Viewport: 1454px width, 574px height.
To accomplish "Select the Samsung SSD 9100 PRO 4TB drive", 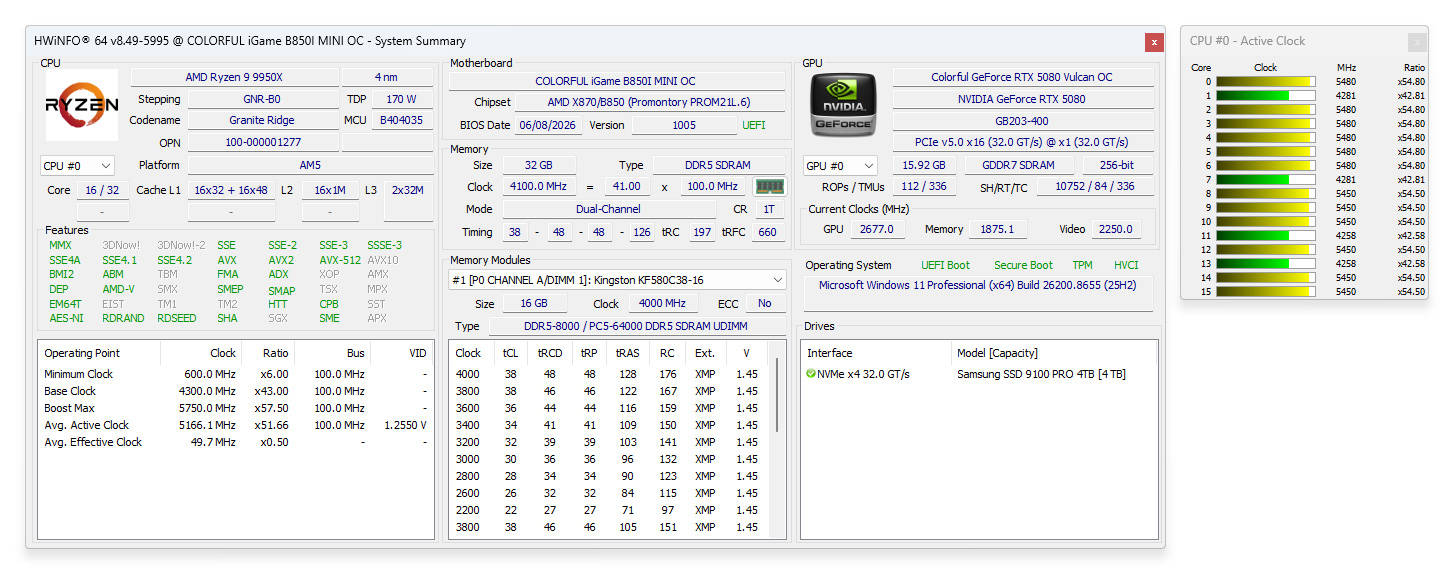I will 1041,374.
